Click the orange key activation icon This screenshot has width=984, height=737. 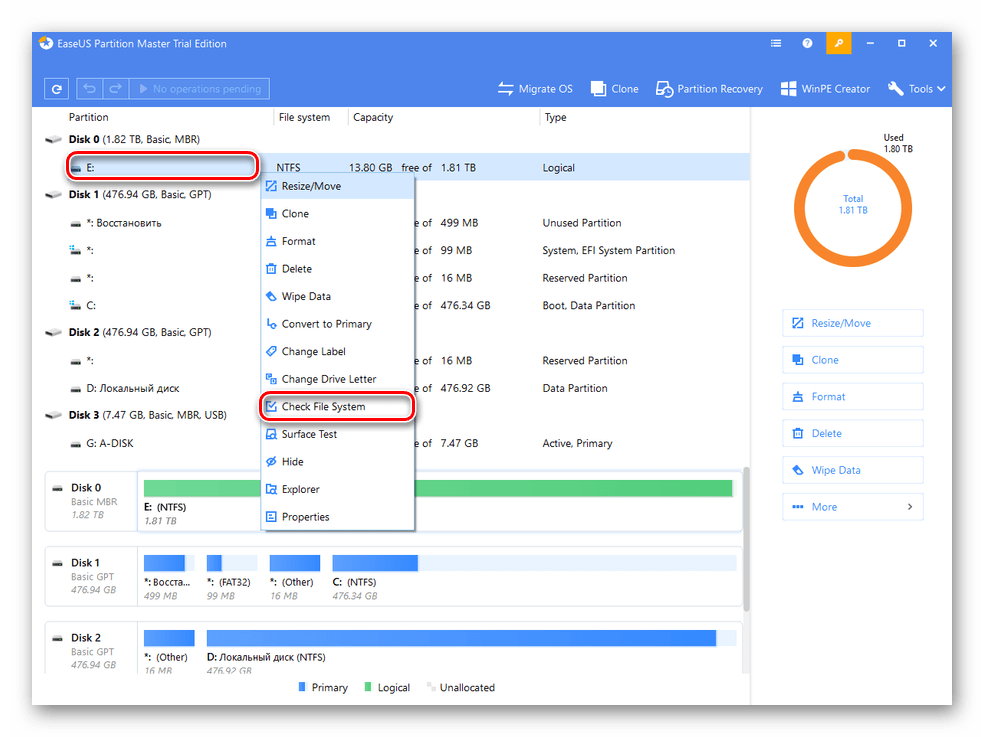click(838, 44)
